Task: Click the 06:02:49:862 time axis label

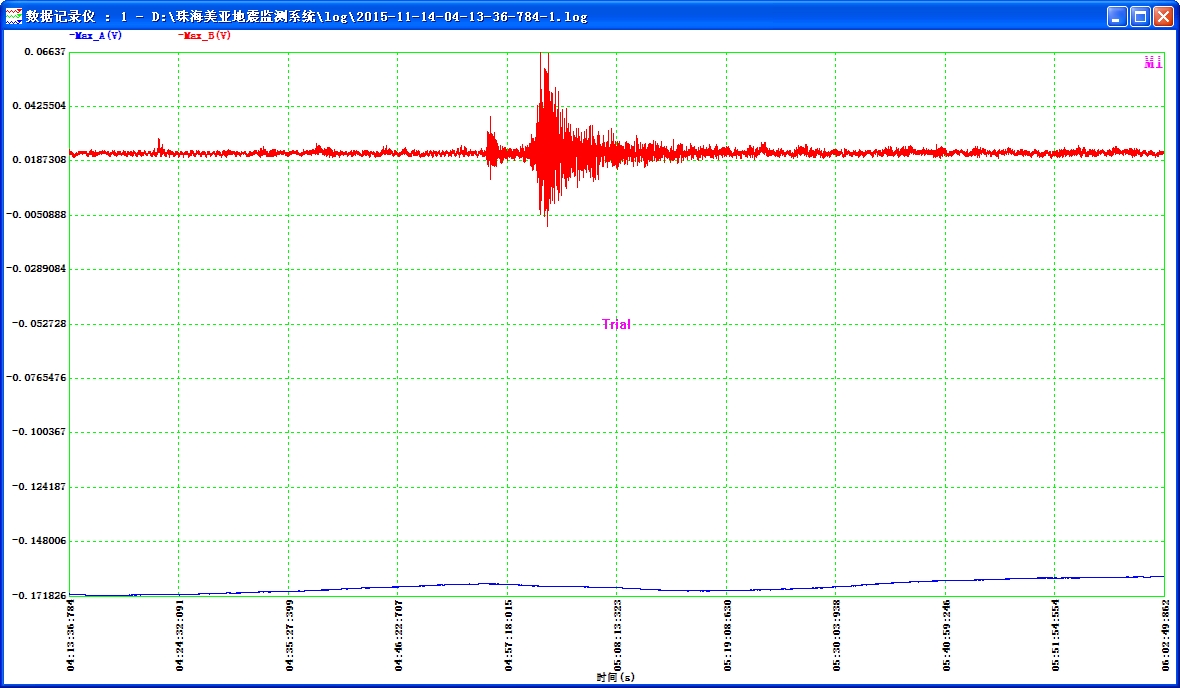Action: pyautogui.click(x=1164, y=635)
